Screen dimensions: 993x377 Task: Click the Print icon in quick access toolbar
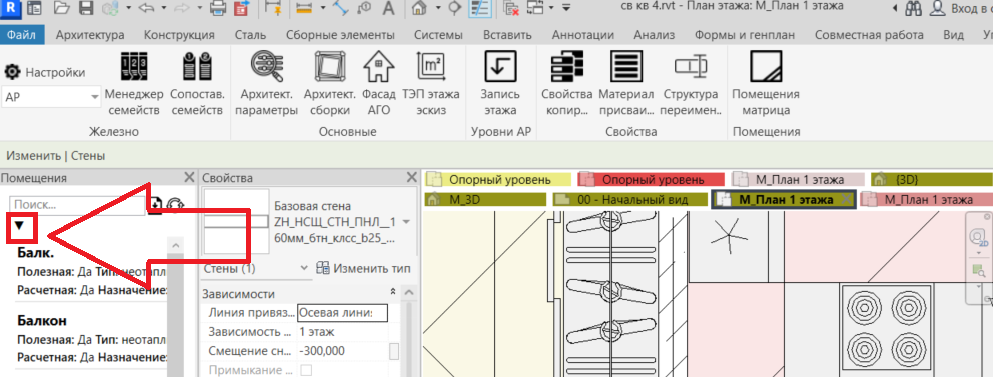(x=217, y=8)
